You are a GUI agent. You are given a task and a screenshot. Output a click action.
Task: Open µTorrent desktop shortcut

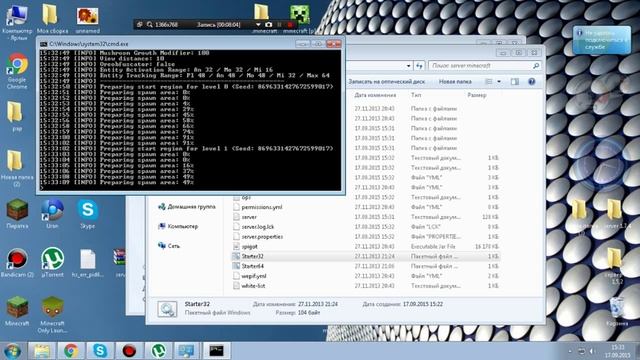click(x=52, y=263)
